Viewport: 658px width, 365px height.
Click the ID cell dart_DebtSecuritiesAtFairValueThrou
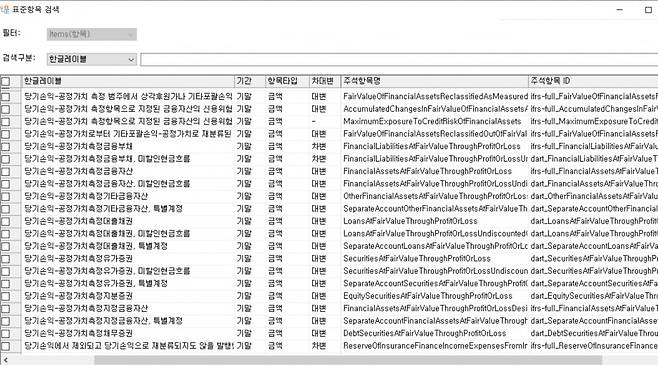tap(594, 333)
